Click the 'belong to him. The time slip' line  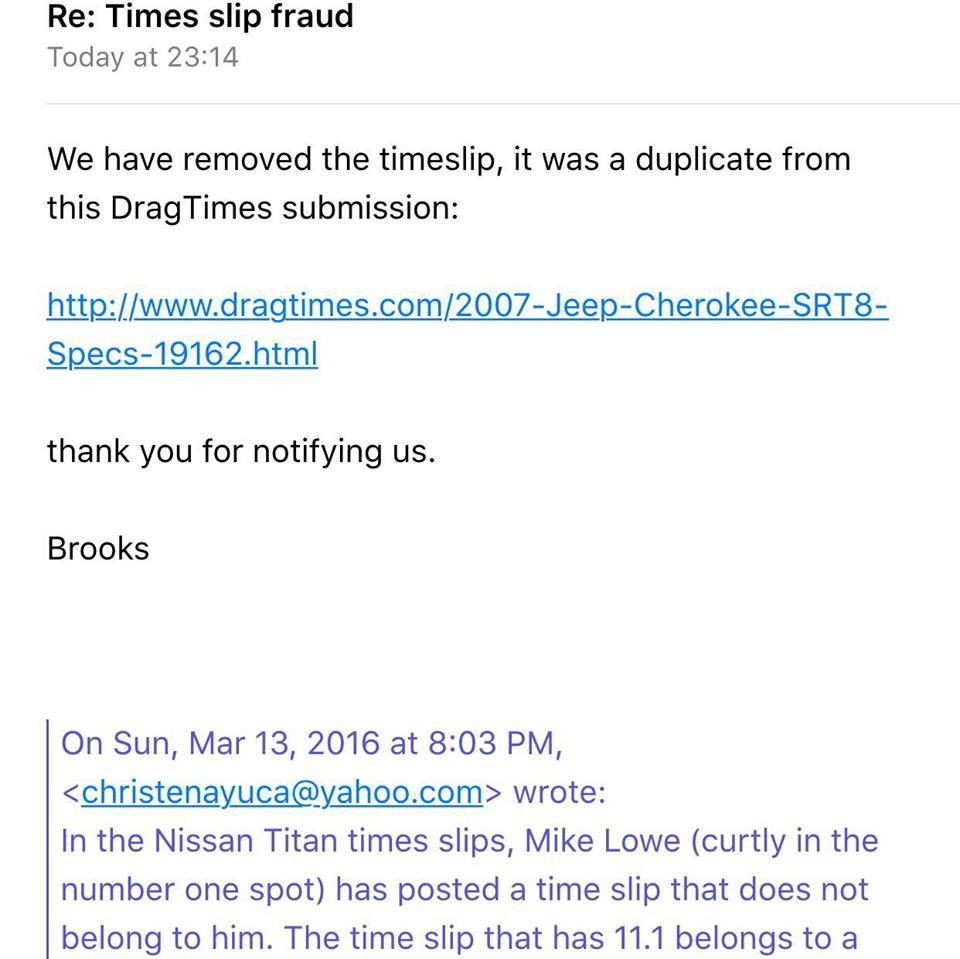pyautogui.click(x=459, y=938)
